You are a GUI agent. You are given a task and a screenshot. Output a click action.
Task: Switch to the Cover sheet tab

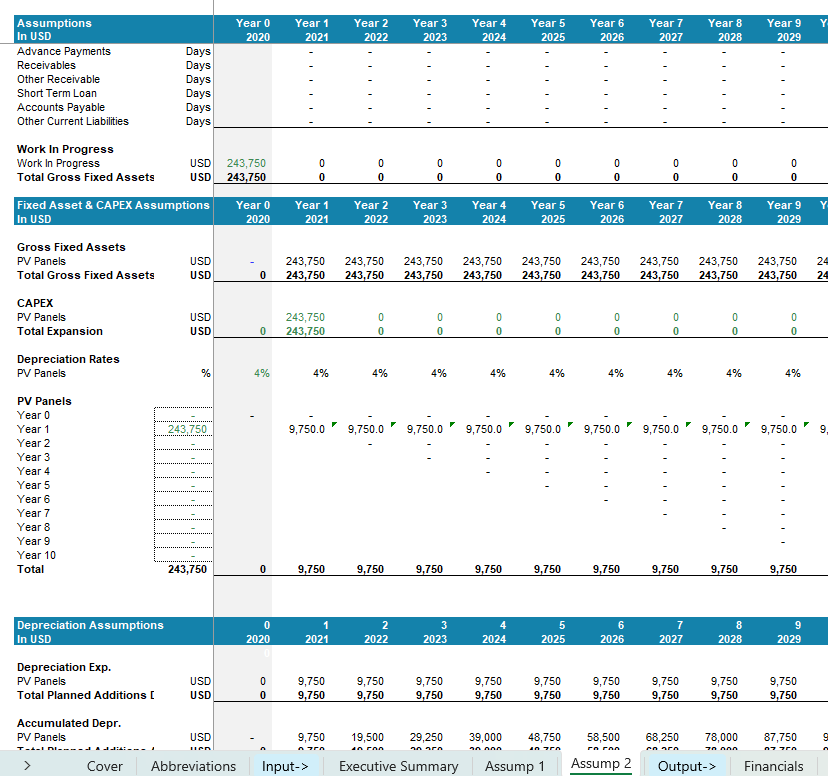coord(105,766)
